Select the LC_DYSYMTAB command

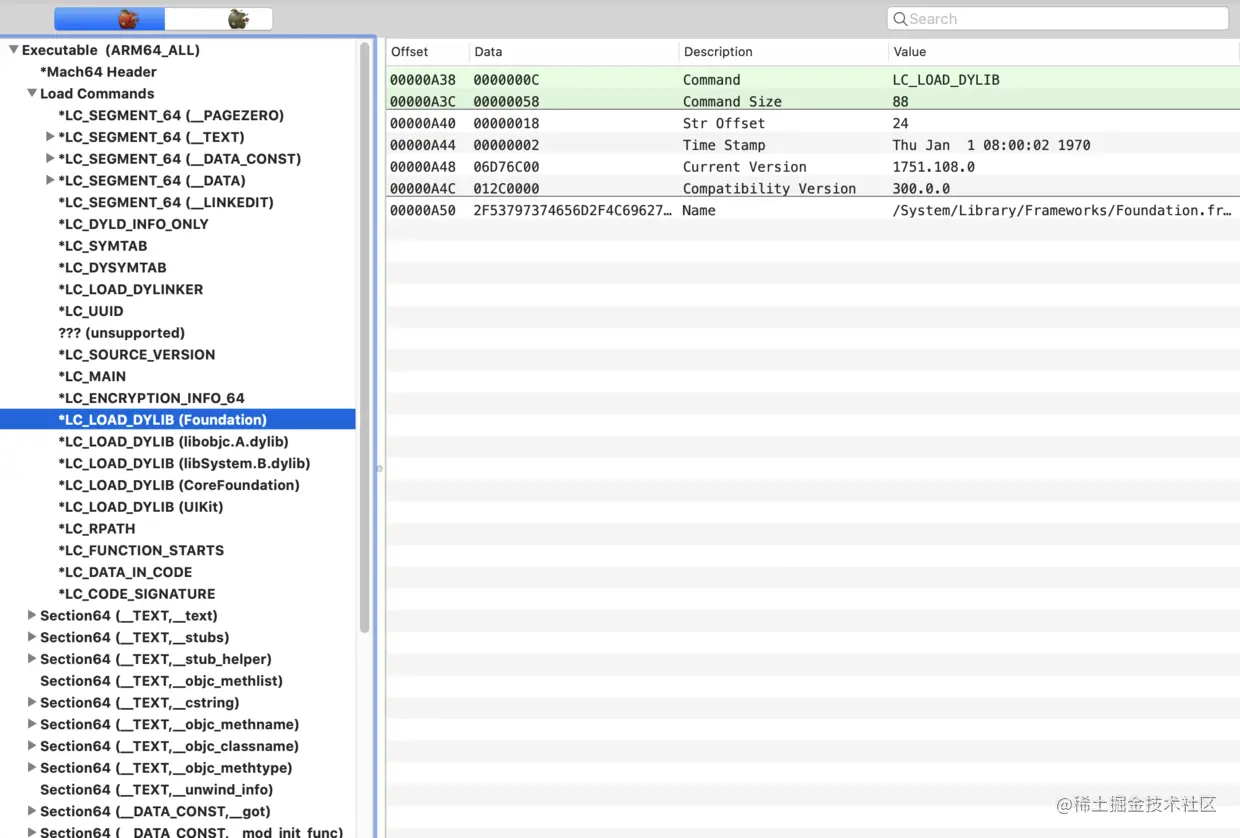point(112,268)
